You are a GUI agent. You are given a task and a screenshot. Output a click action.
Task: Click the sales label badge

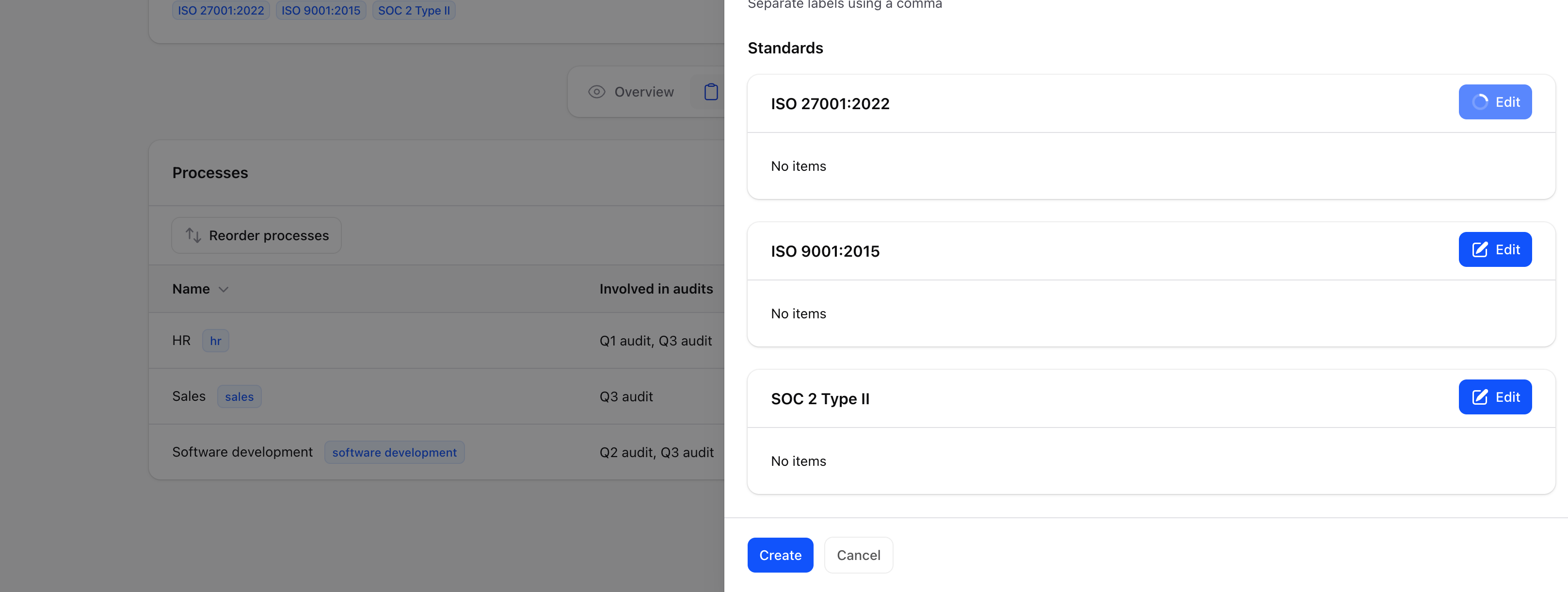[x=239, y=396]
